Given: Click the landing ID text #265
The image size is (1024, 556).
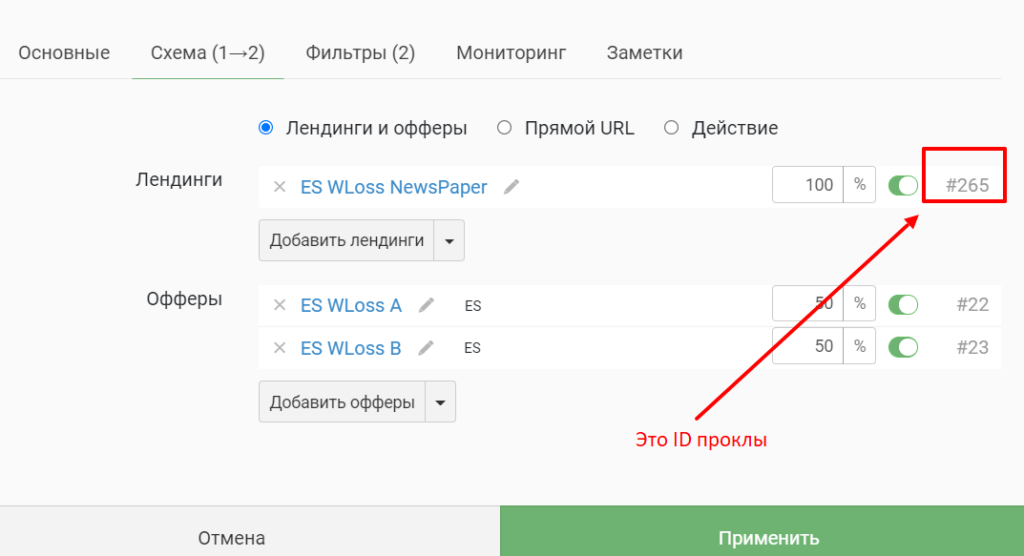Looking at the screenshot, I should coord(967,186).
